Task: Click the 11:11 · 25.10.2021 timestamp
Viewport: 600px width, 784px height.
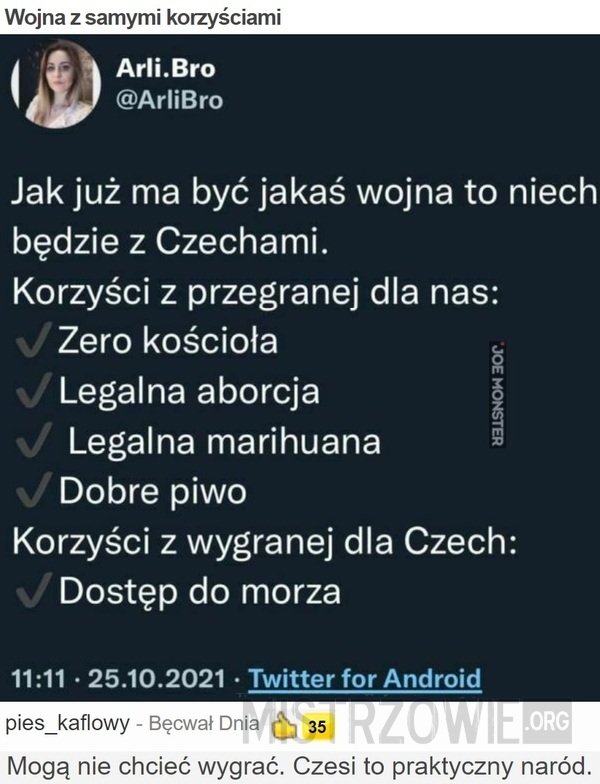Action: (x=118, y=679)
